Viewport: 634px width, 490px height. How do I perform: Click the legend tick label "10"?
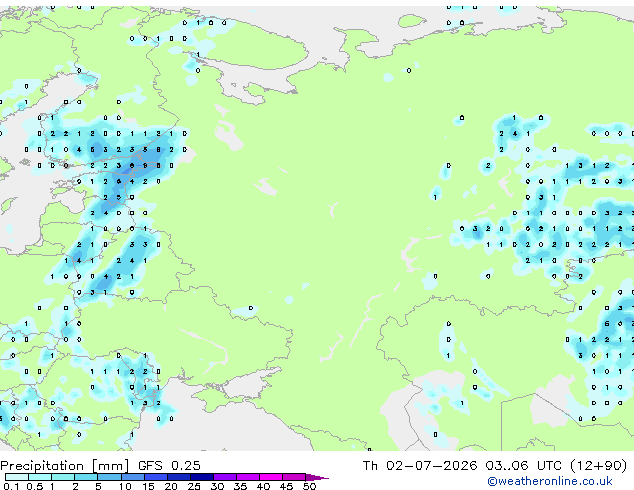click(x=125, y=486)
